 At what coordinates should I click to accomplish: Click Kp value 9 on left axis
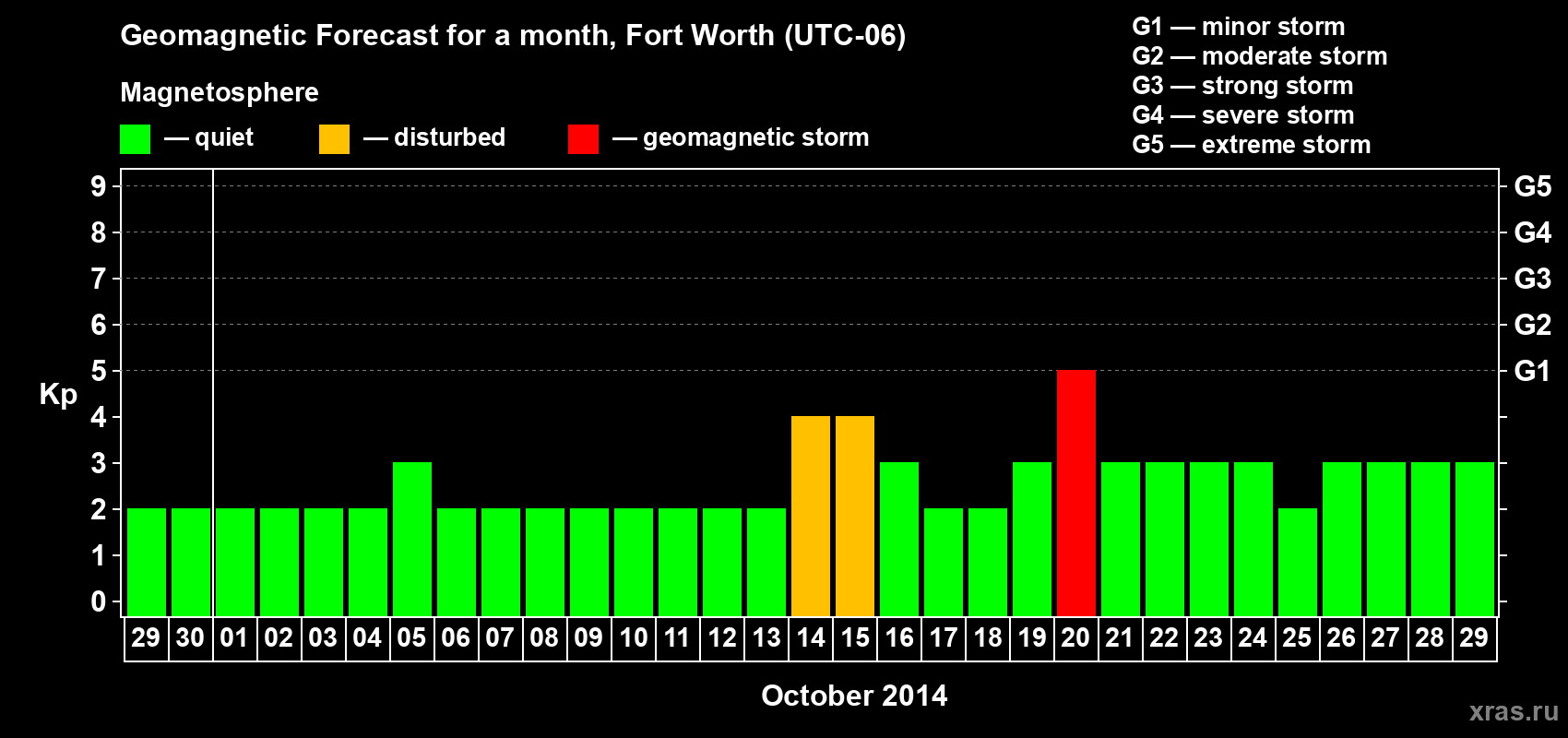pyautogui.click(x=99, y=186)
